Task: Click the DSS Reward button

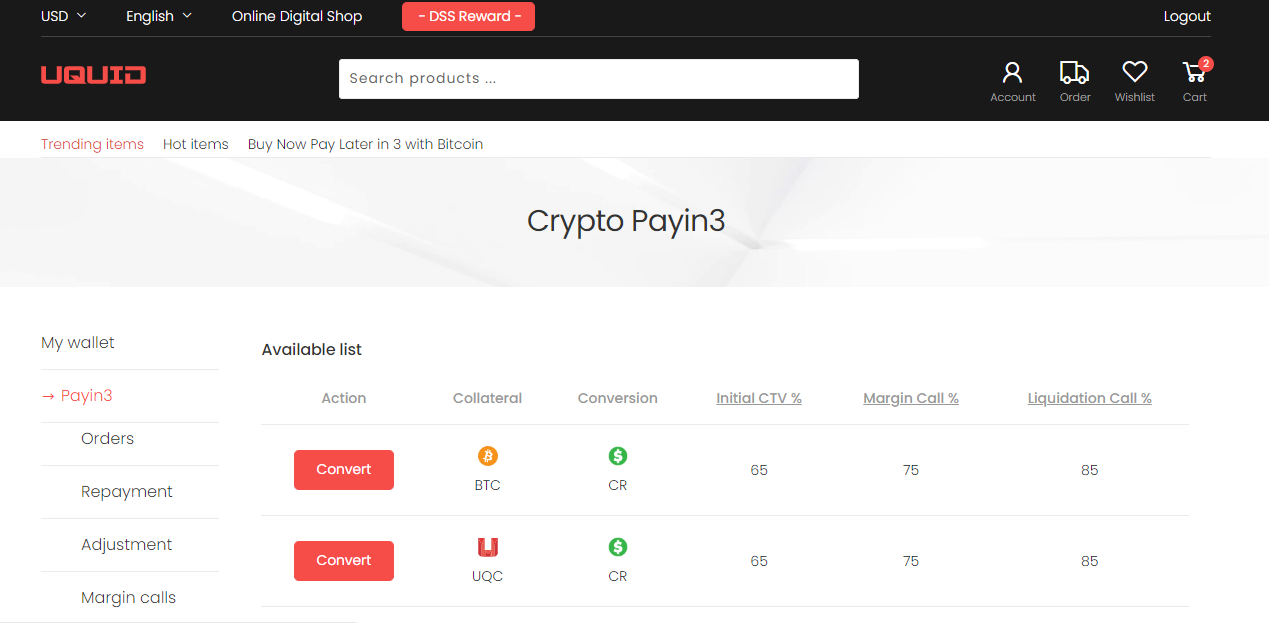Action: 468,16
